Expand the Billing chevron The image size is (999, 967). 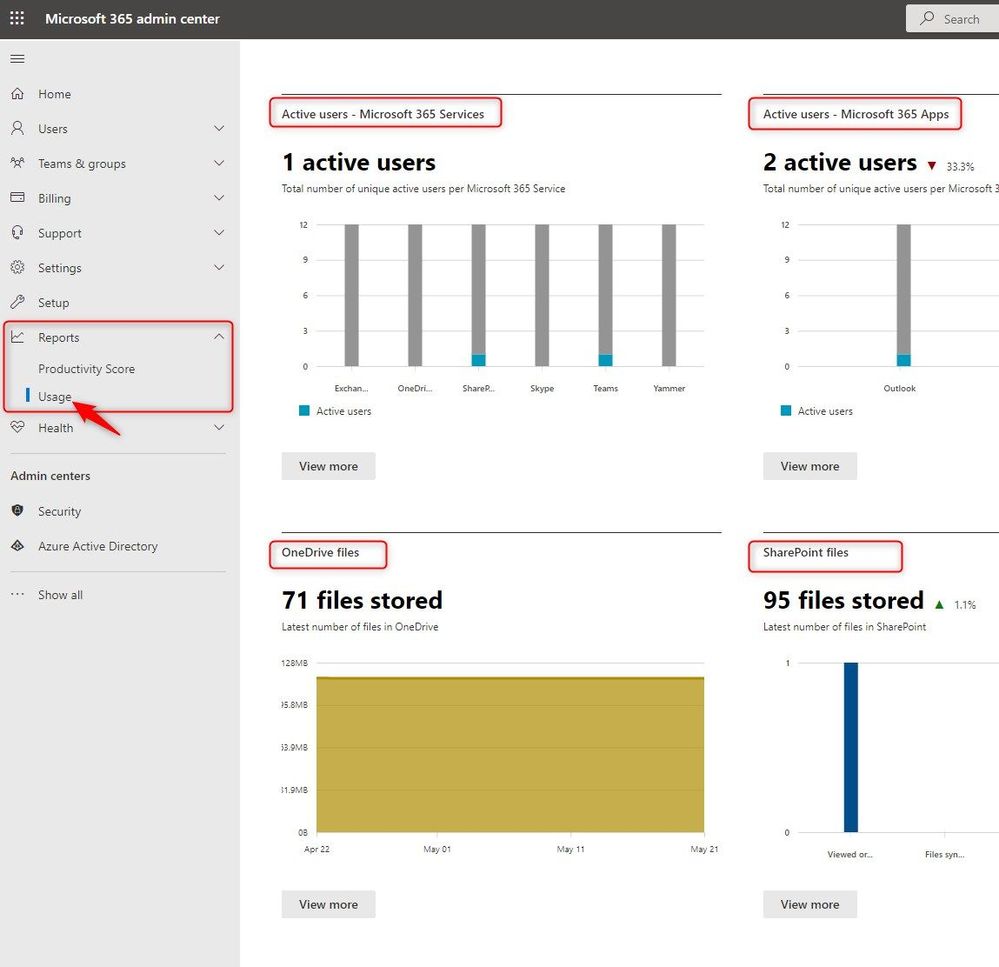219,198
